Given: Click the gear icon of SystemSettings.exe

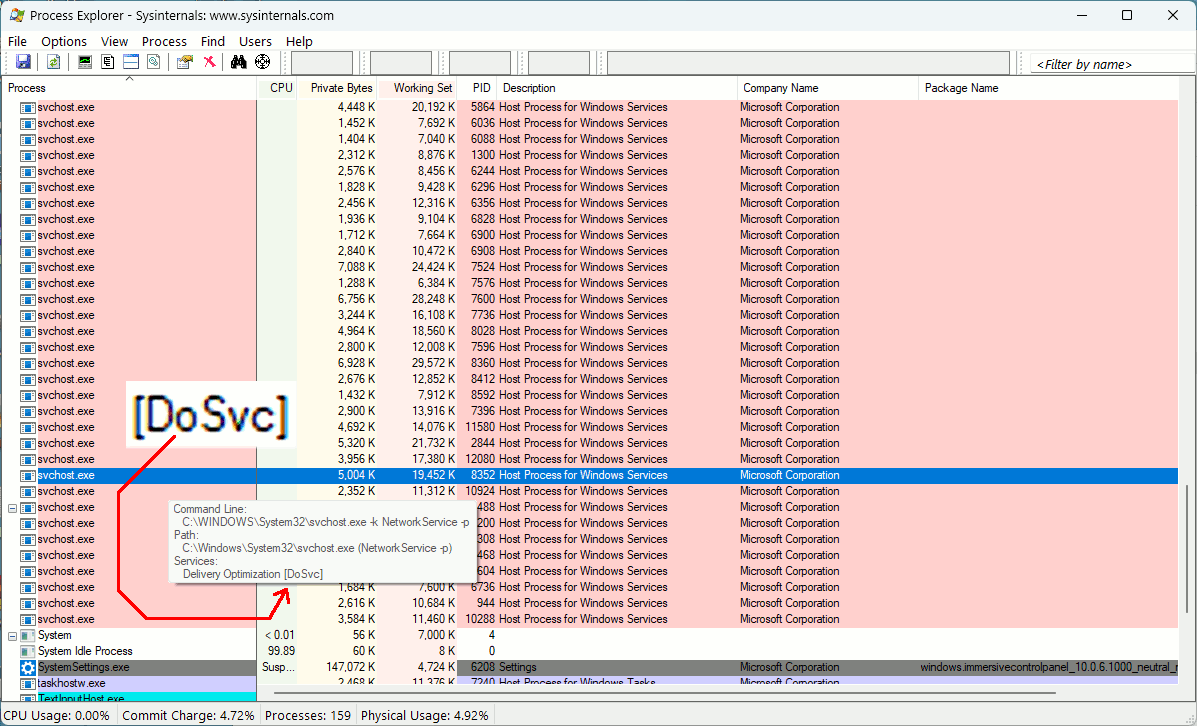Looking at the screenshot, I should (x=27, y=667).
